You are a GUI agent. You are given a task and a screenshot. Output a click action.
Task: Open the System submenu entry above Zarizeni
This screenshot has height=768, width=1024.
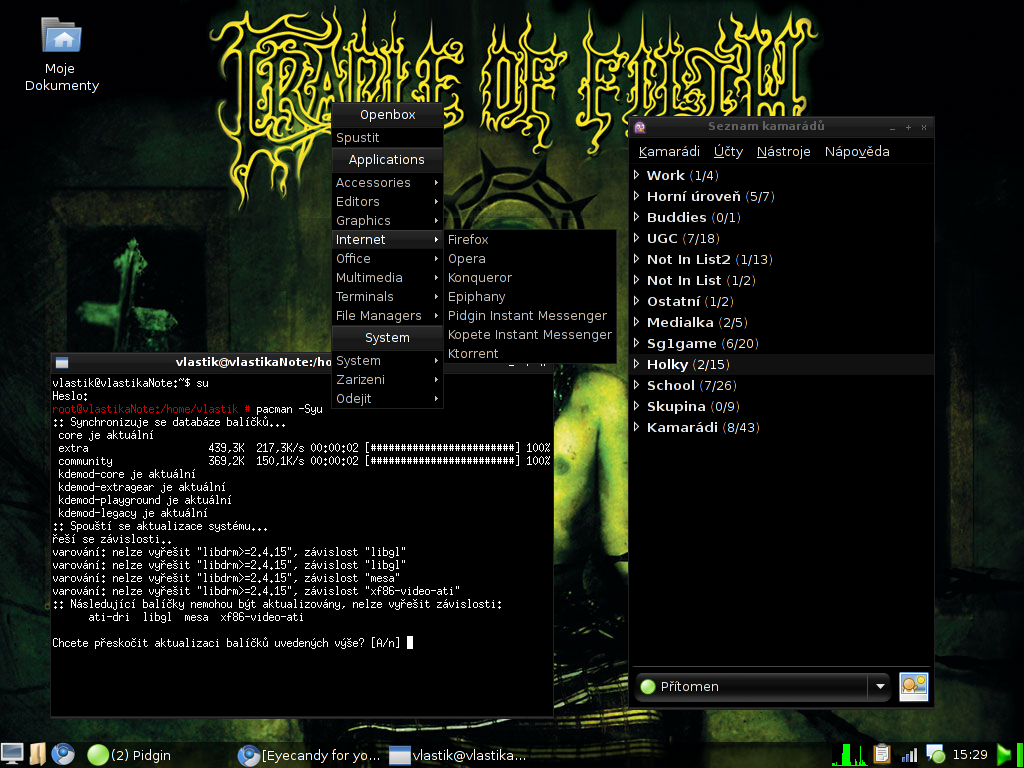[x=387, y=360]
